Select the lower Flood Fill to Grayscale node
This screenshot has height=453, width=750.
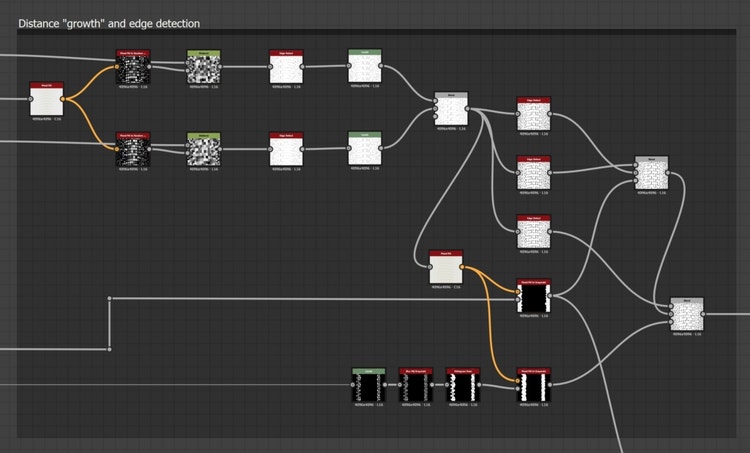click(x=534, y=385)
